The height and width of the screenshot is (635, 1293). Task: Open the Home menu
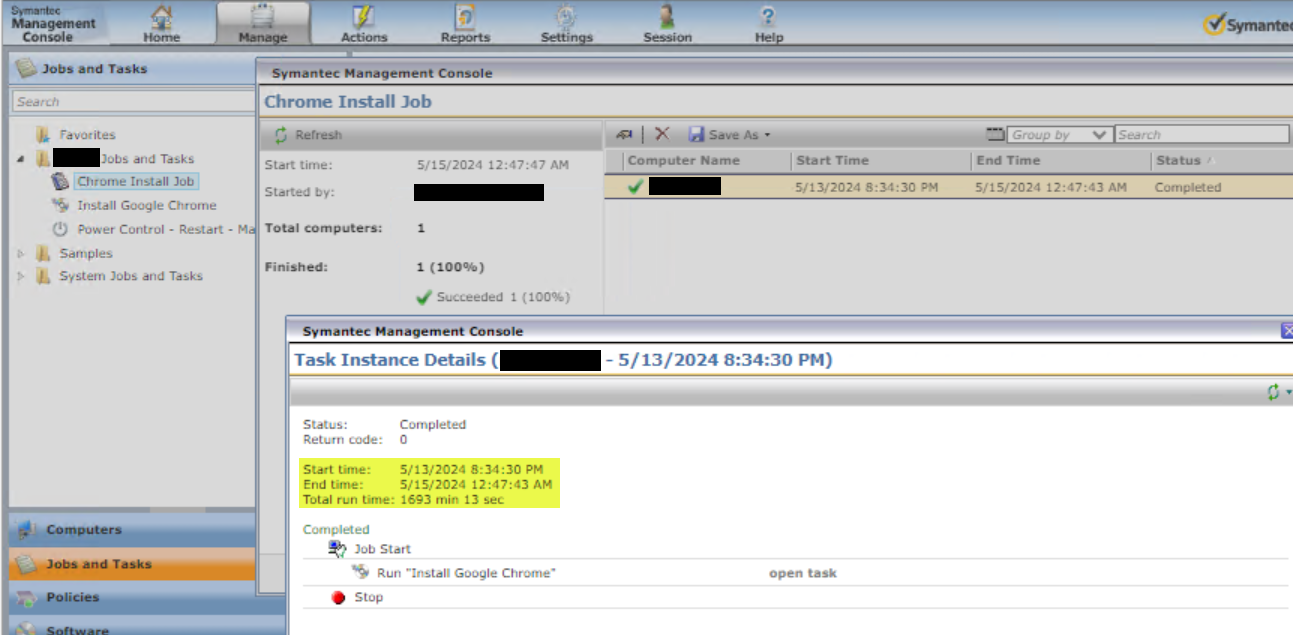point(161,23)
